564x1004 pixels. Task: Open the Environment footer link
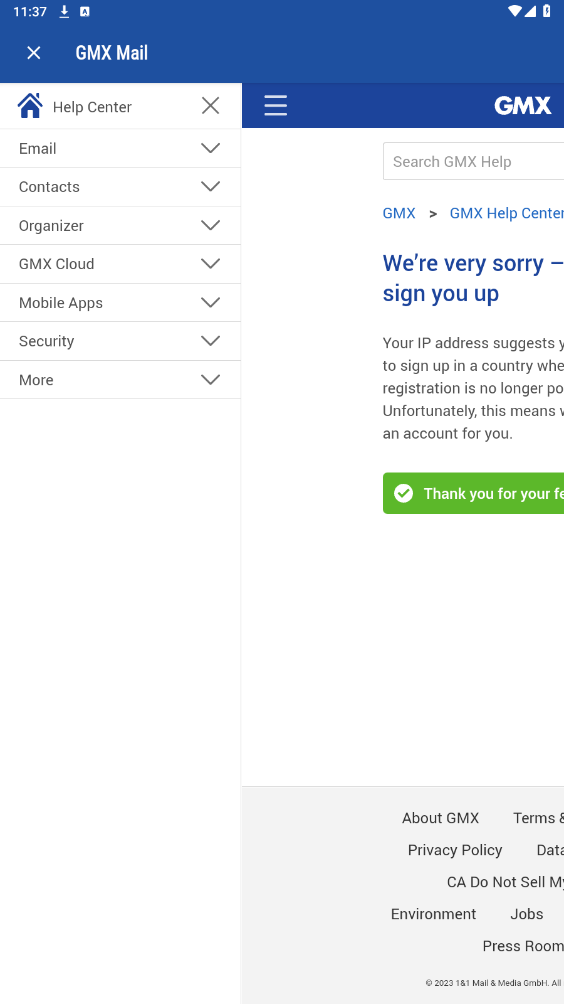tap(433, 914)
